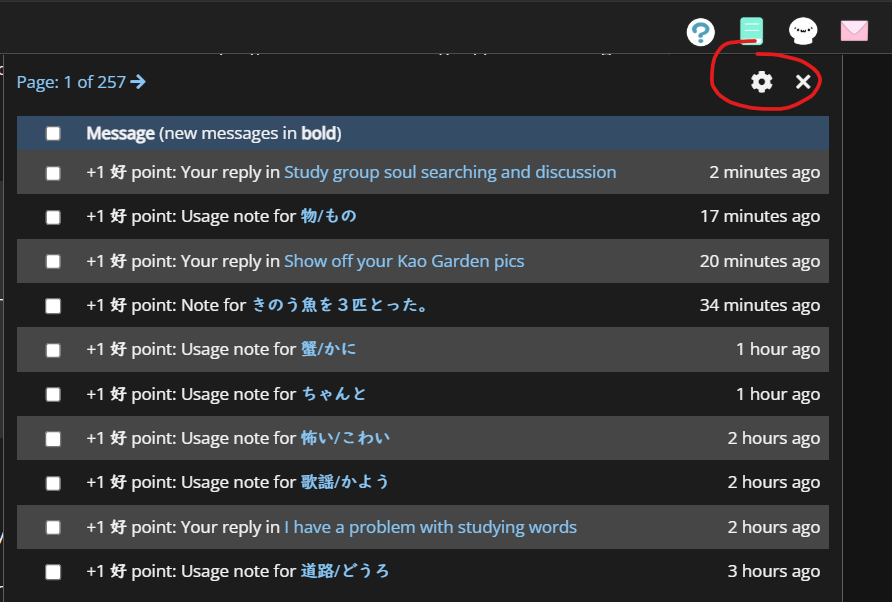Visit the 怖い/こわい word link

point(345,438)
